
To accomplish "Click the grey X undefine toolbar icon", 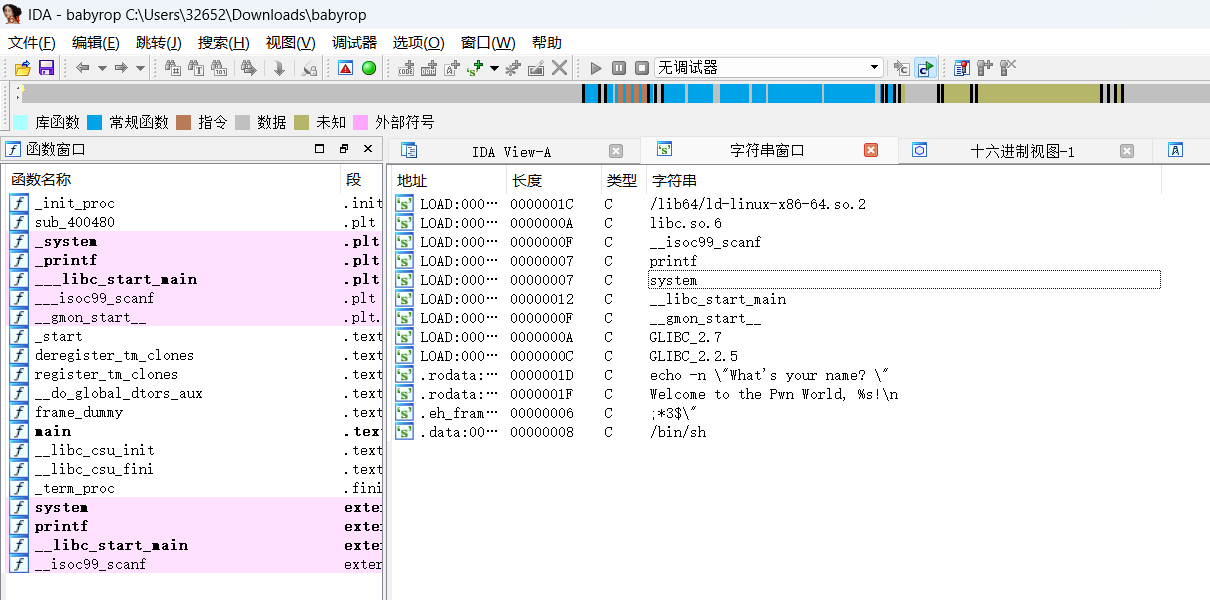I will point(559,68).
